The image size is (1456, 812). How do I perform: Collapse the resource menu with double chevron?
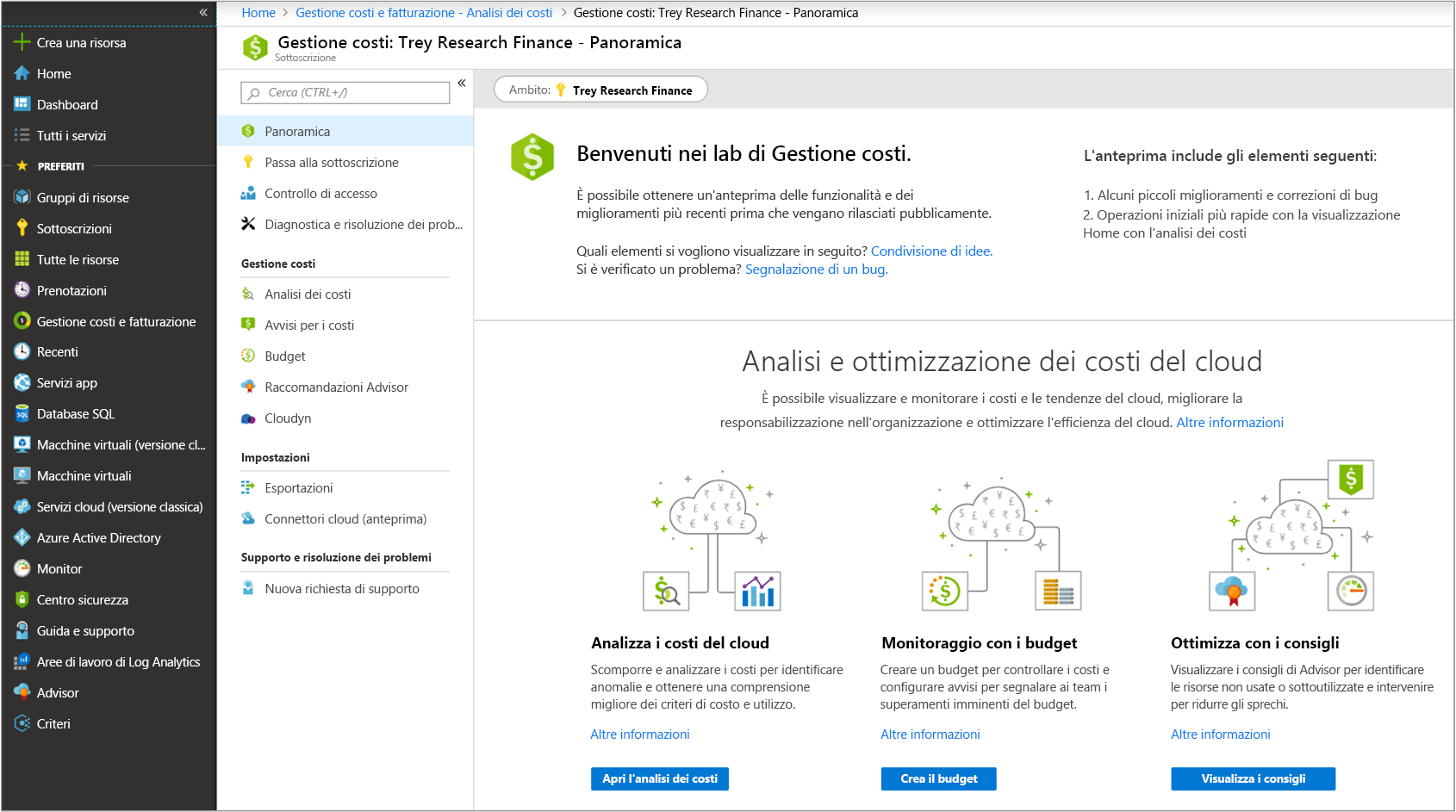462,83
